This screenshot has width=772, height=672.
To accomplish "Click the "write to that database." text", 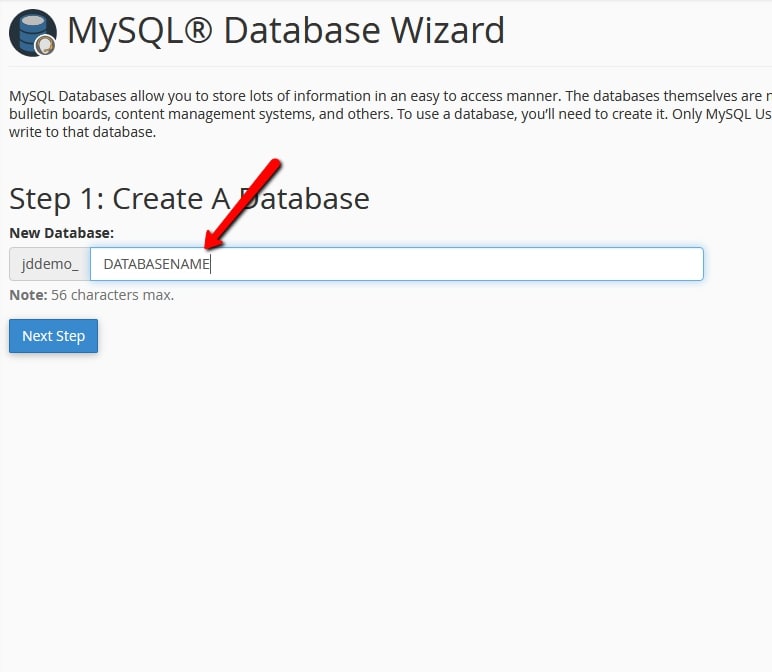I will click(x=82, y=132).
